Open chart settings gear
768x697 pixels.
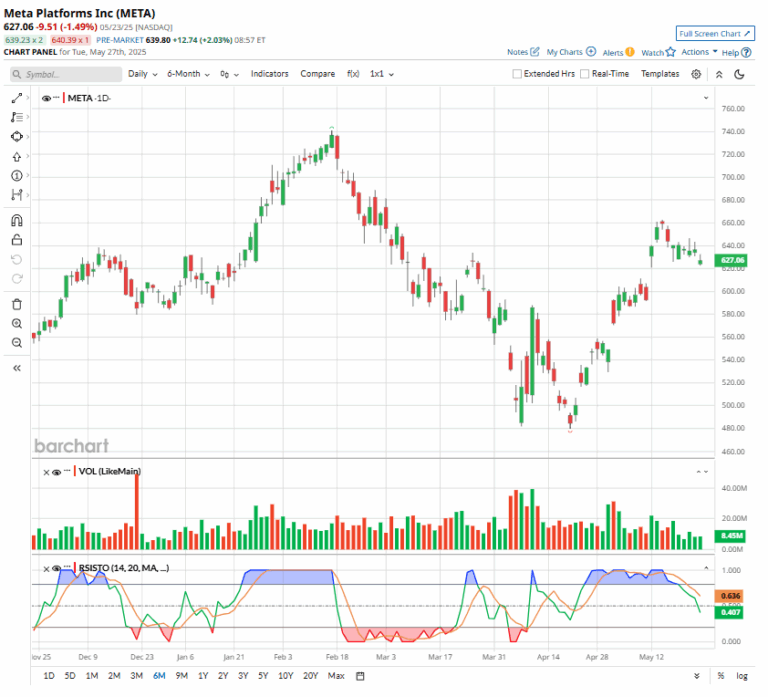696,74
